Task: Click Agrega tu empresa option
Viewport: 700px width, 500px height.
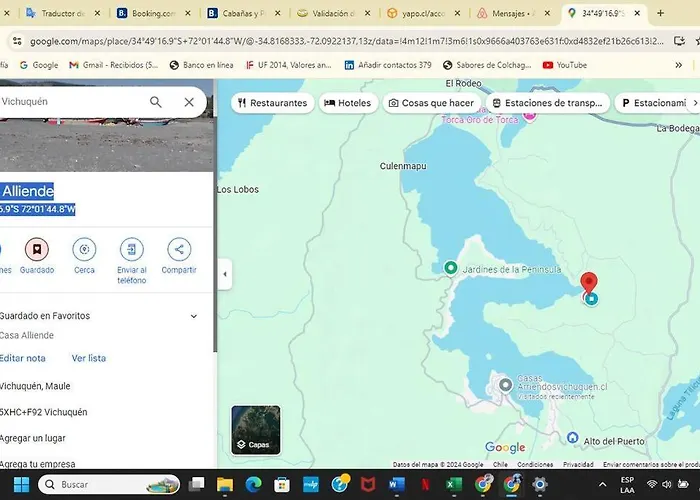Action: [x=38, y=464]
